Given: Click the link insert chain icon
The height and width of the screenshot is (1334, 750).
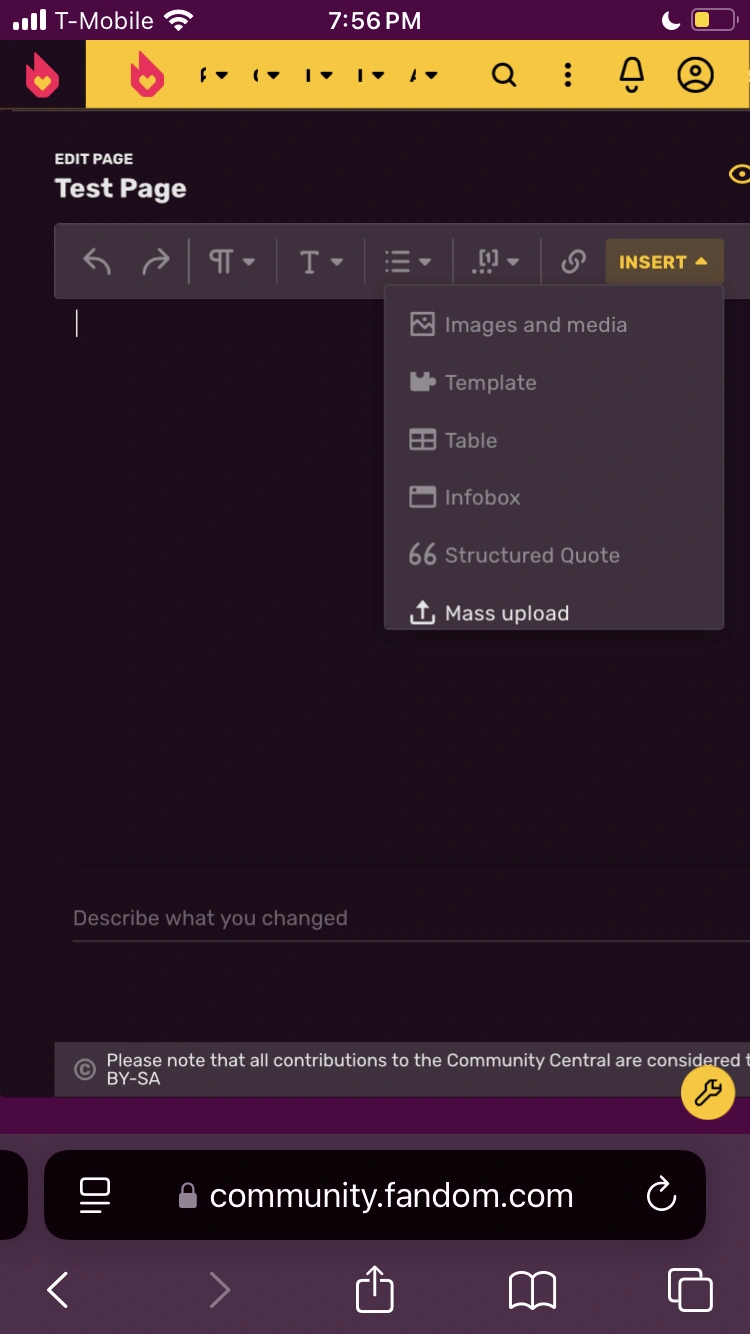Looking at the screenshot, I should (x=573, y=262).
